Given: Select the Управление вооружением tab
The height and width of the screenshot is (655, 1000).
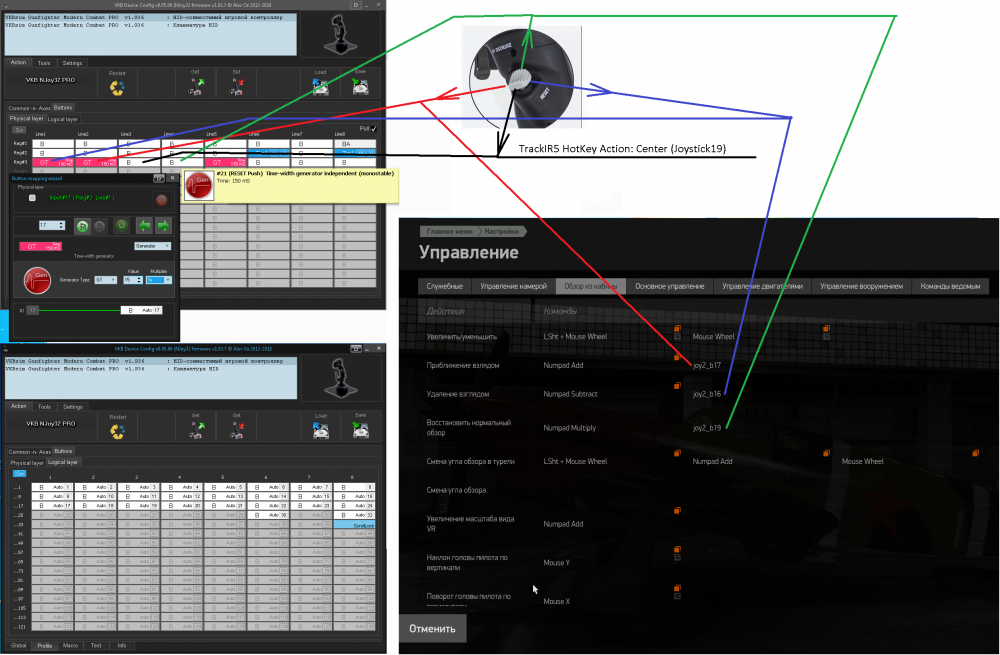Looking at the screenshot, I should coord(861,286).
